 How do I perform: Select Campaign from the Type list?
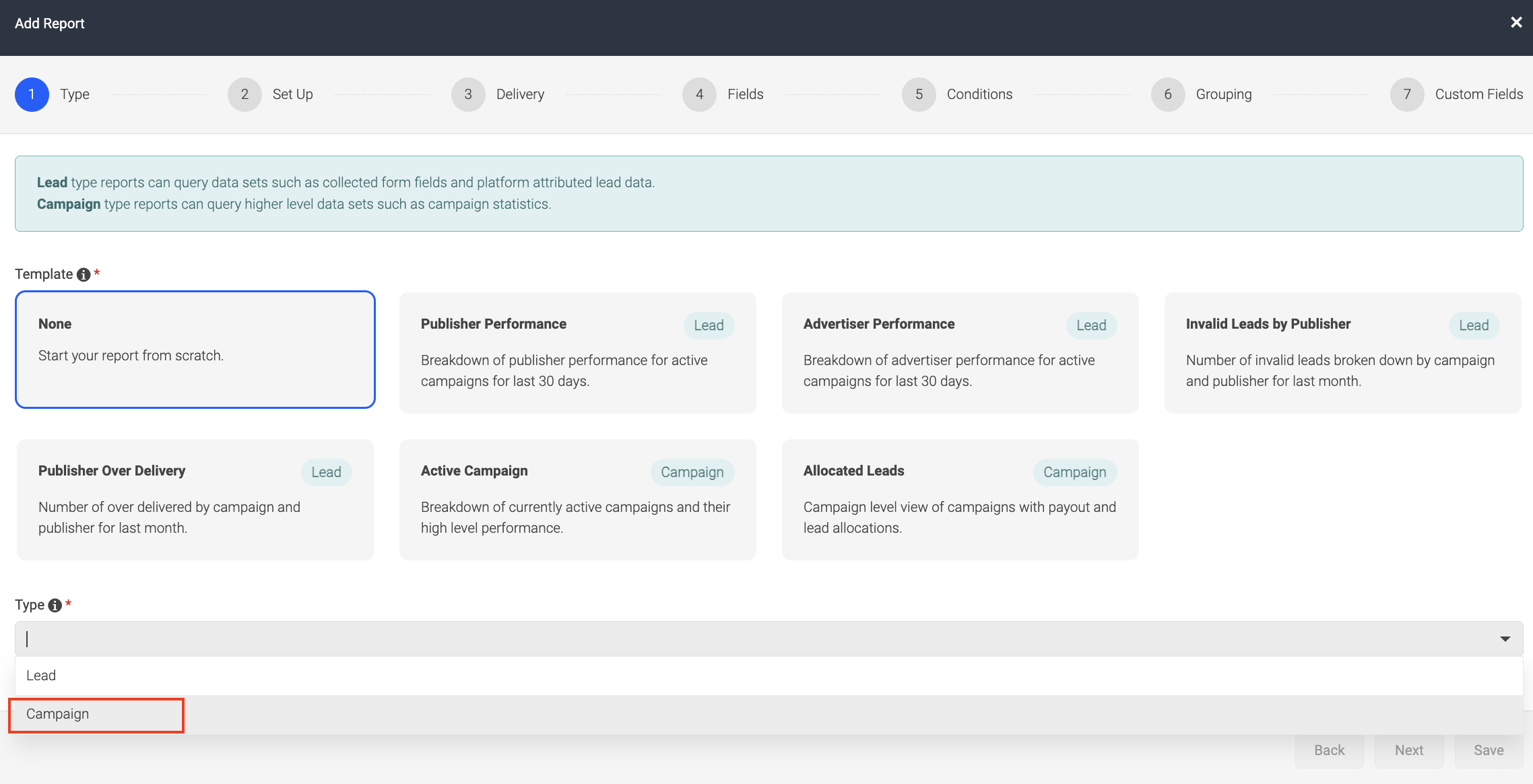pyautogui.click(x=769, y=715)
